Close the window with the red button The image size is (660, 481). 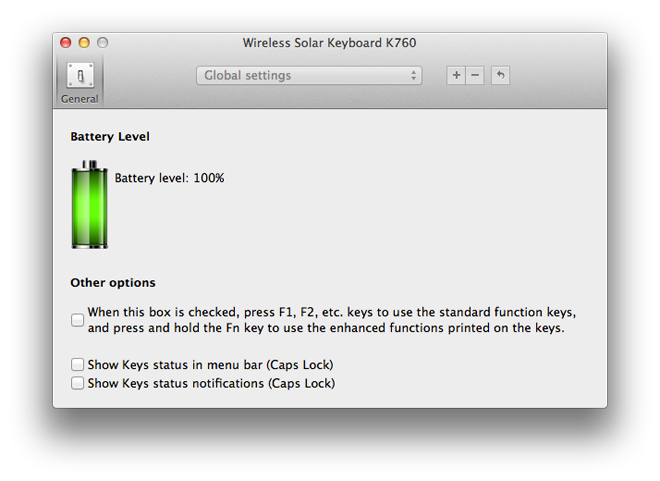pos(66,43)
